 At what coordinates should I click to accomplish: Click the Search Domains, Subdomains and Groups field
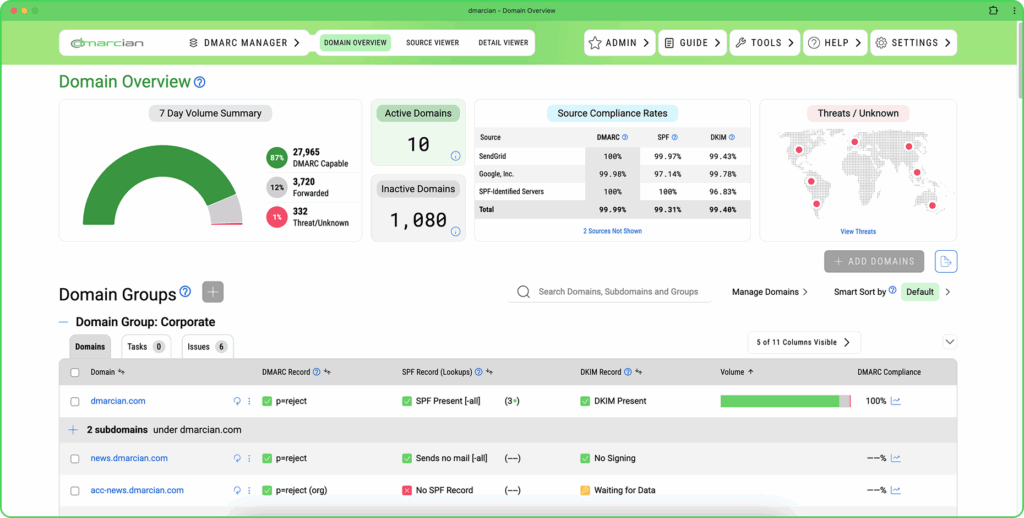[617, 292]
